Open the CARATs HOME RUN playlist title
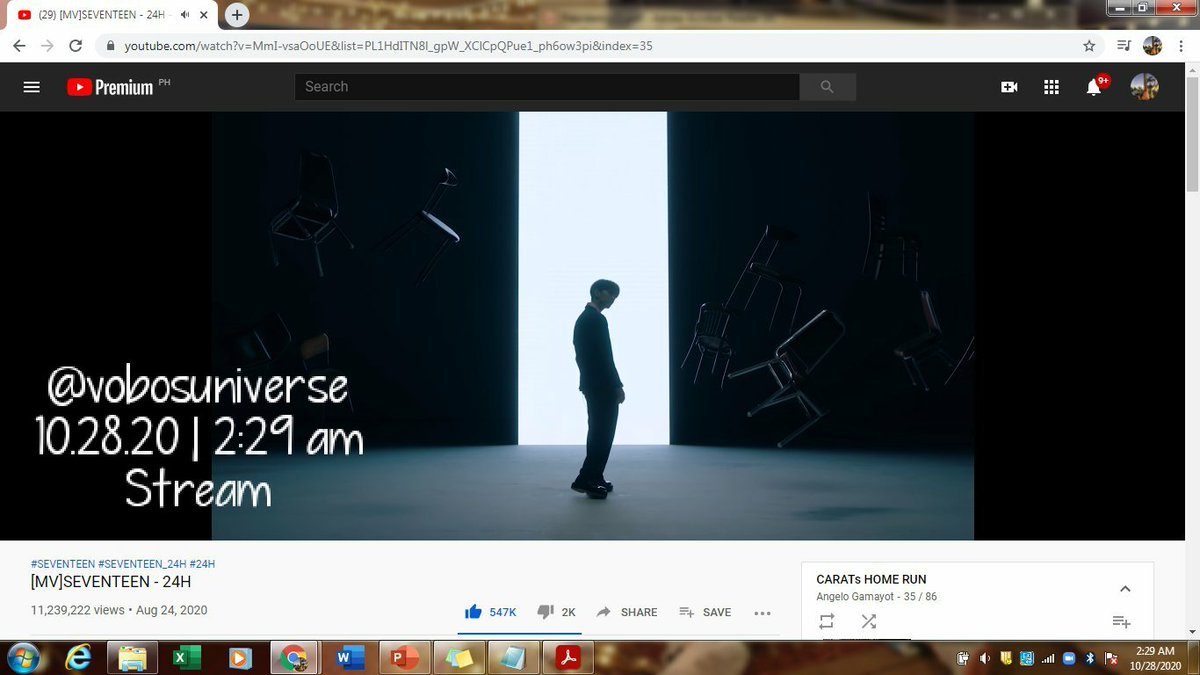Screen dimensions: 1200x675 click(871, 579)
